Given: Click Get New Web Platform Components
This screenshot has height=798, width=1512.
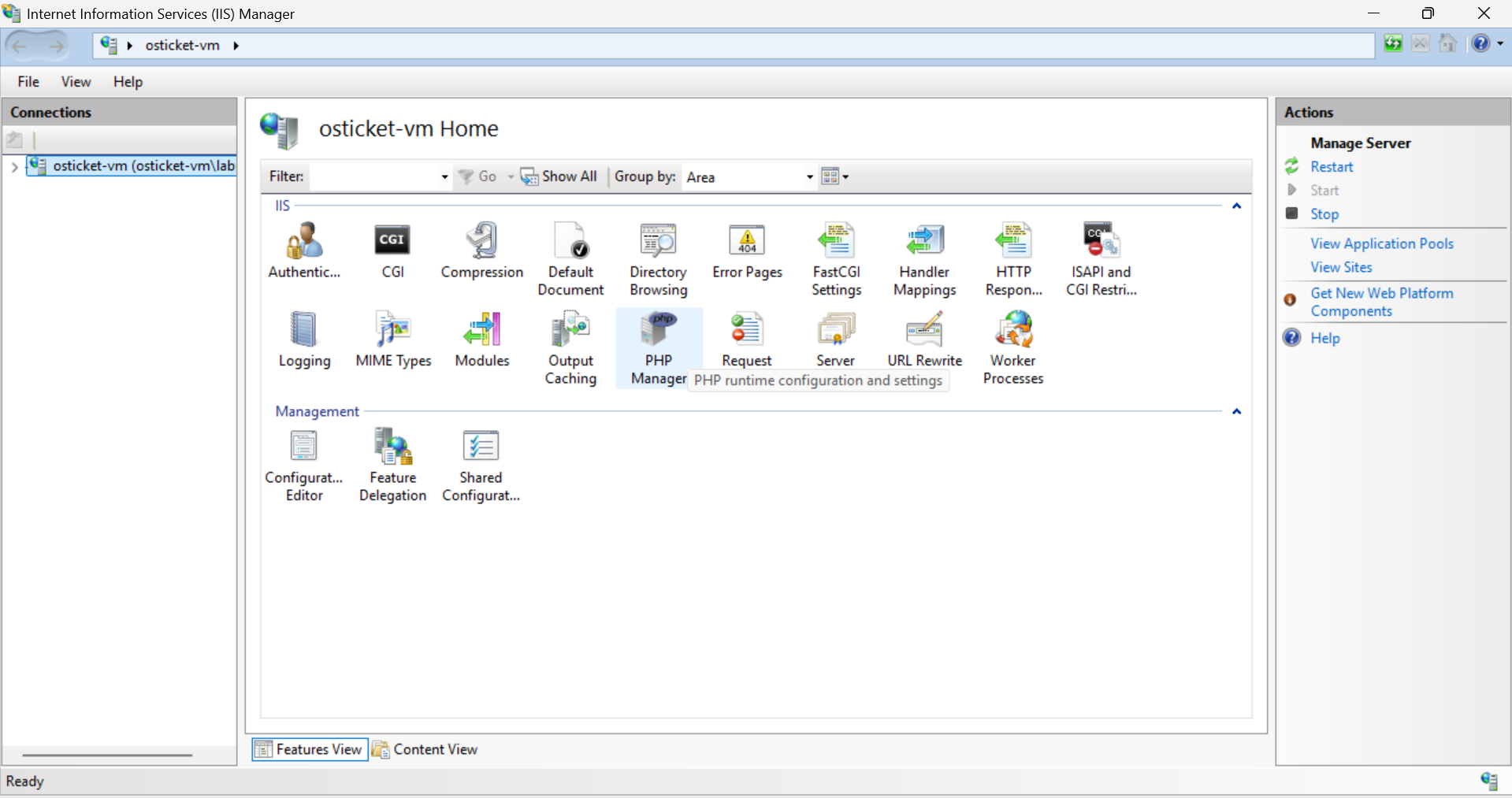Looking at the screenshot, I should [x=1382, y=302].
